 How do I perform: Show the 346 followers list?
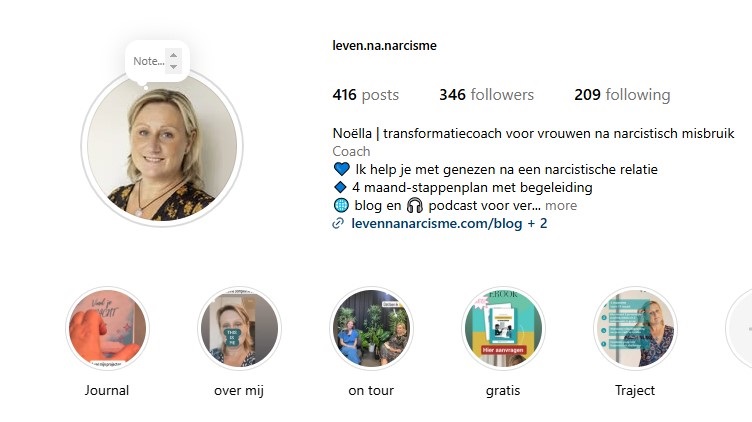(486, 95)
